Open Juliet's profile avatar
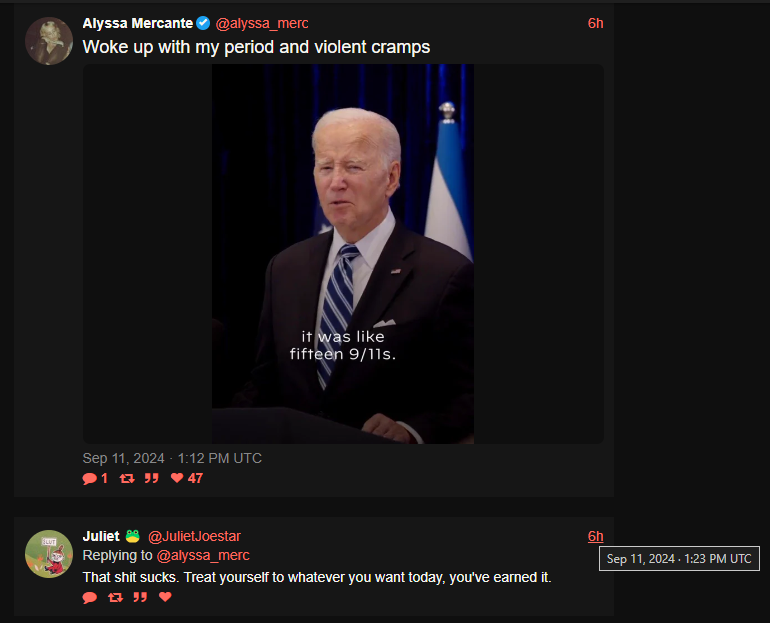Screen dimensions: 770x623 pos(49,554)
